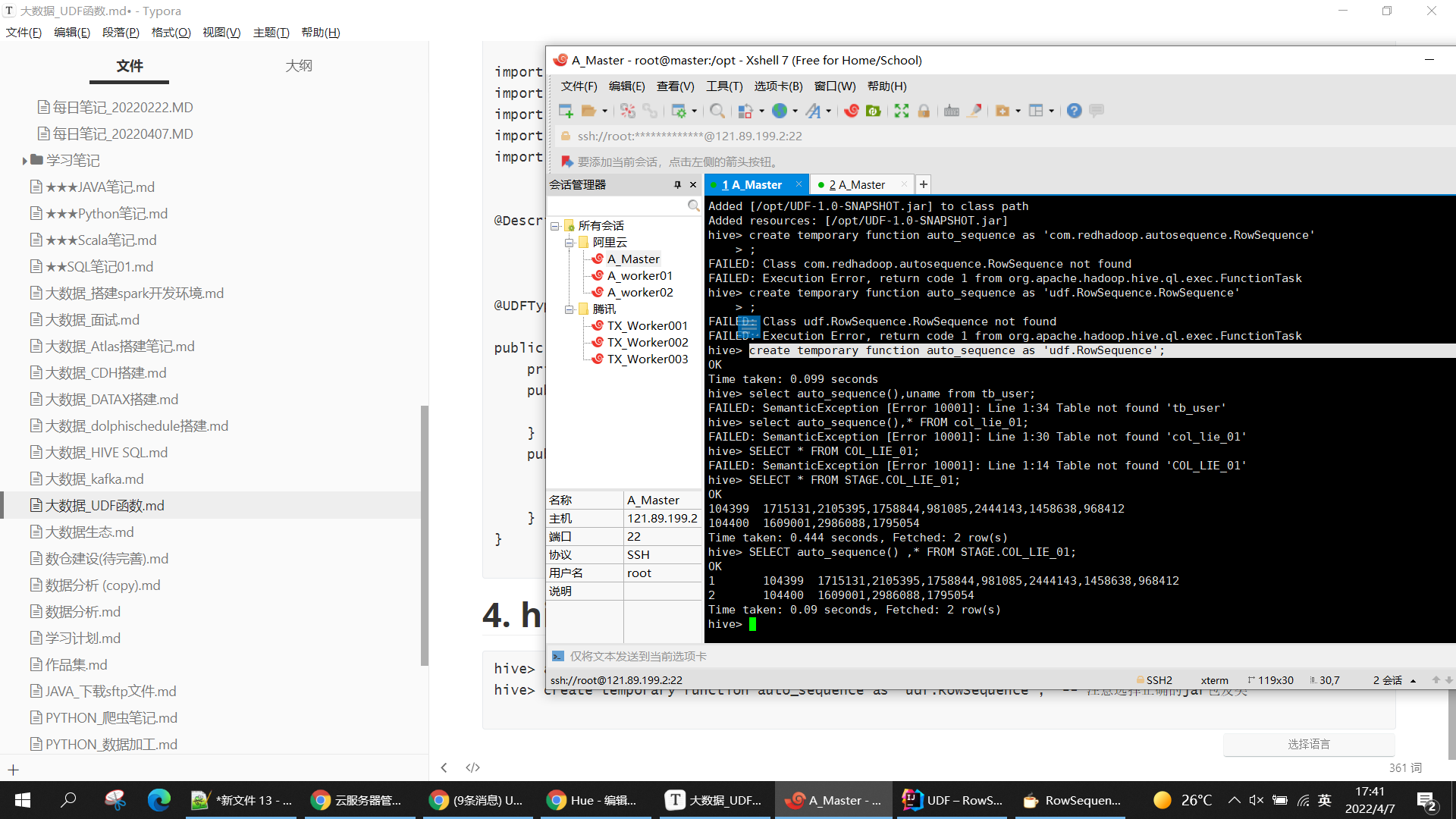The width and height of the screenshot is (1456, 819).
Task: Collapse the 阿里云 session folder
Action: tap(569, 243)
